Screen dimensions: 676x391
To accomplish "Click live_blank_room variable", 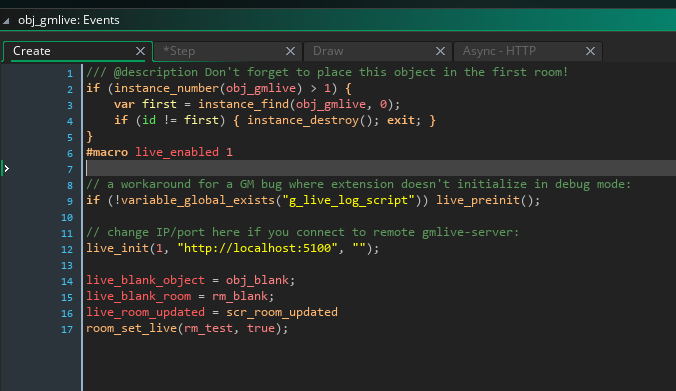I will point(138,296).
